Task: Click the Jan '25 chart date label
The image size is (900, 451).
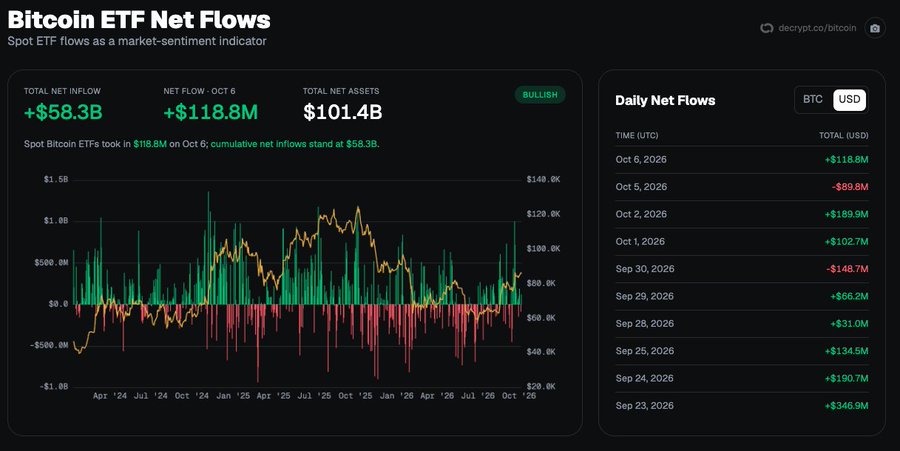Action: 233,396
